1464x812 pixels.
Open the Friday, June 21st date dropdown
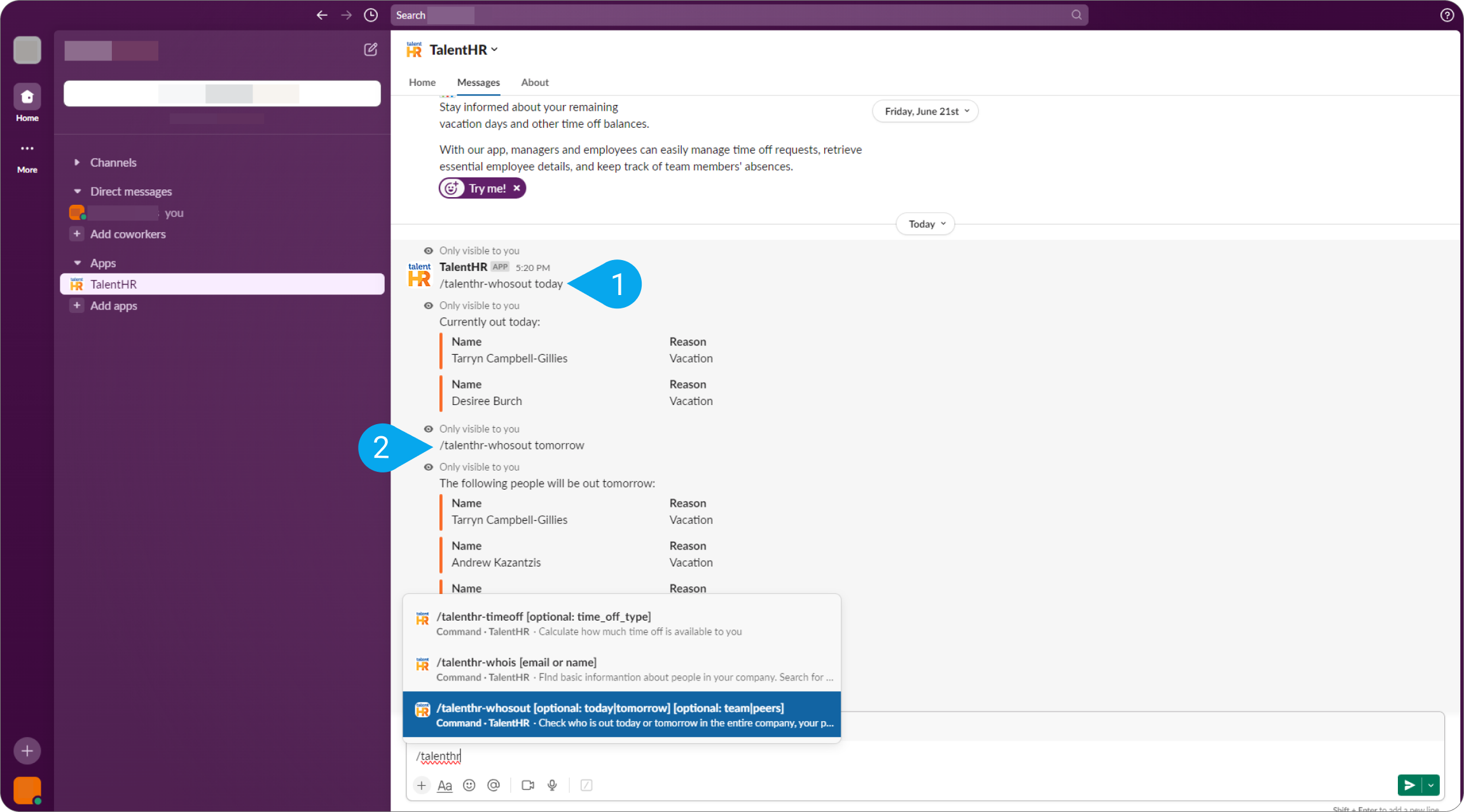[x=925, y=111]
